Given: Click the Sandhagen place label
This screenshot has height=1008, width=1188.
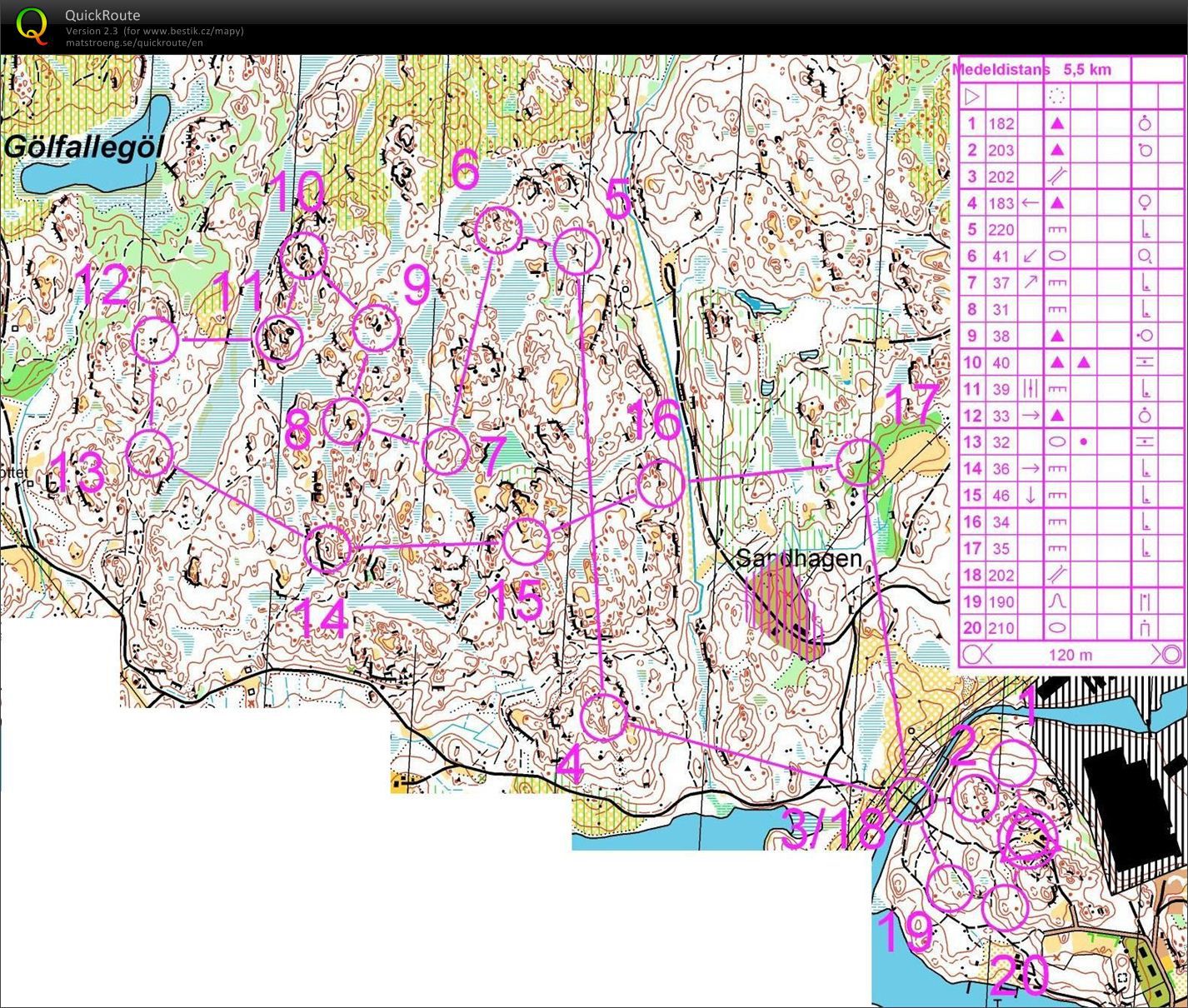Looking at the screenshot, I should click(x=798, y=558).
